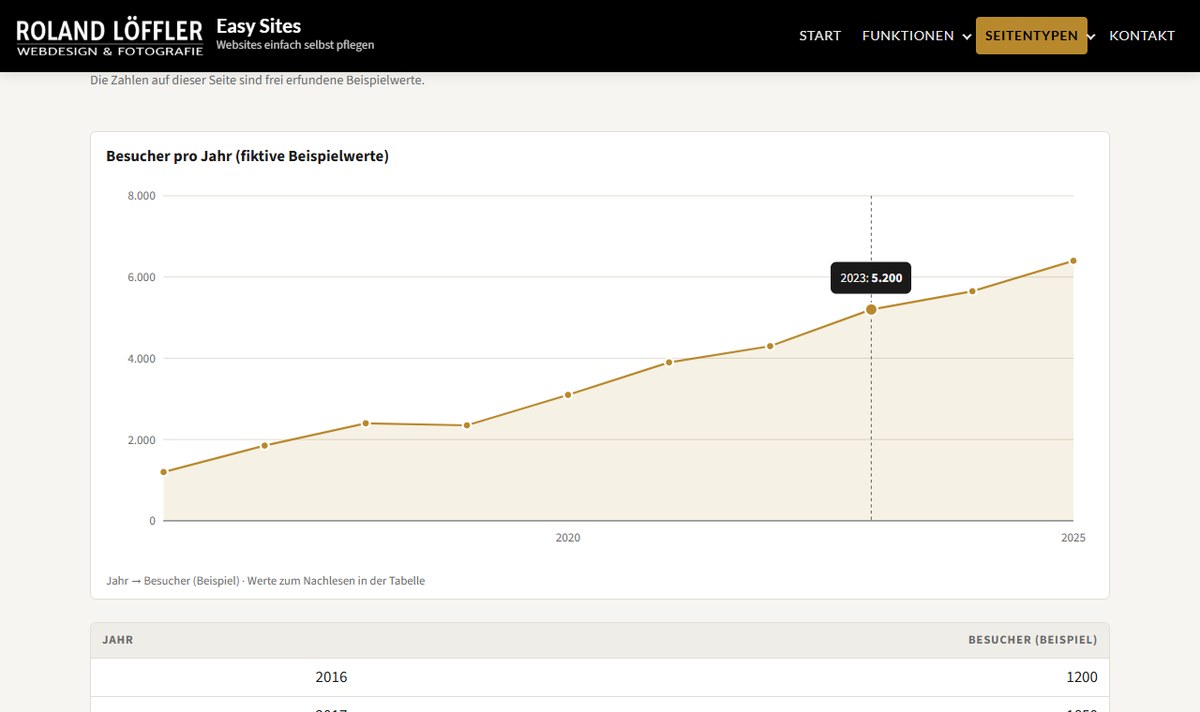The image size is (1200, 712).
Task: Click the 4.000 y-axis label
Action: (141, 358)
